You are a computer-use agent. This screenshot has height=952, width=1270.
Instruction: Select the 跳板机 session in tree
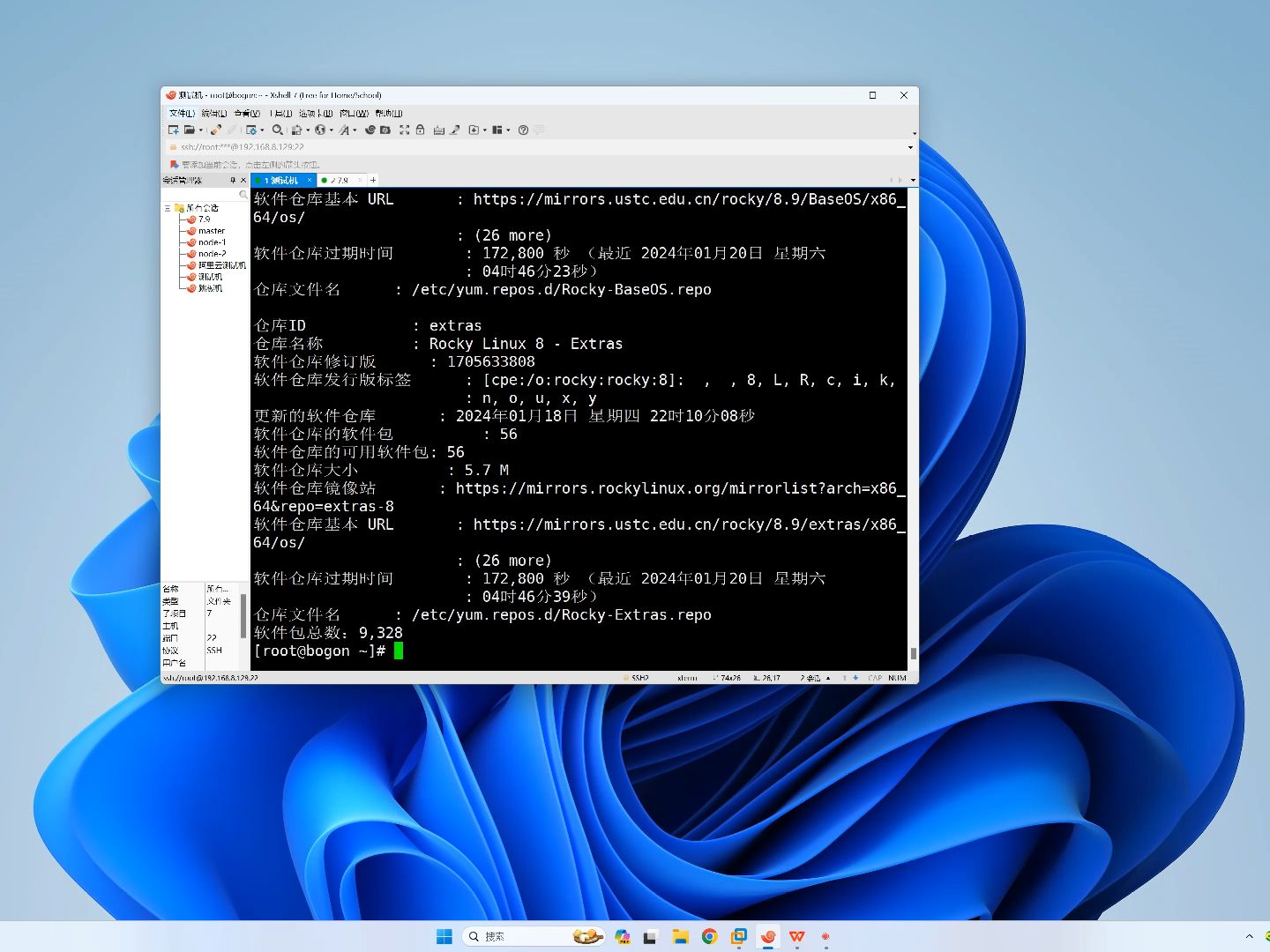pos(210,288)
